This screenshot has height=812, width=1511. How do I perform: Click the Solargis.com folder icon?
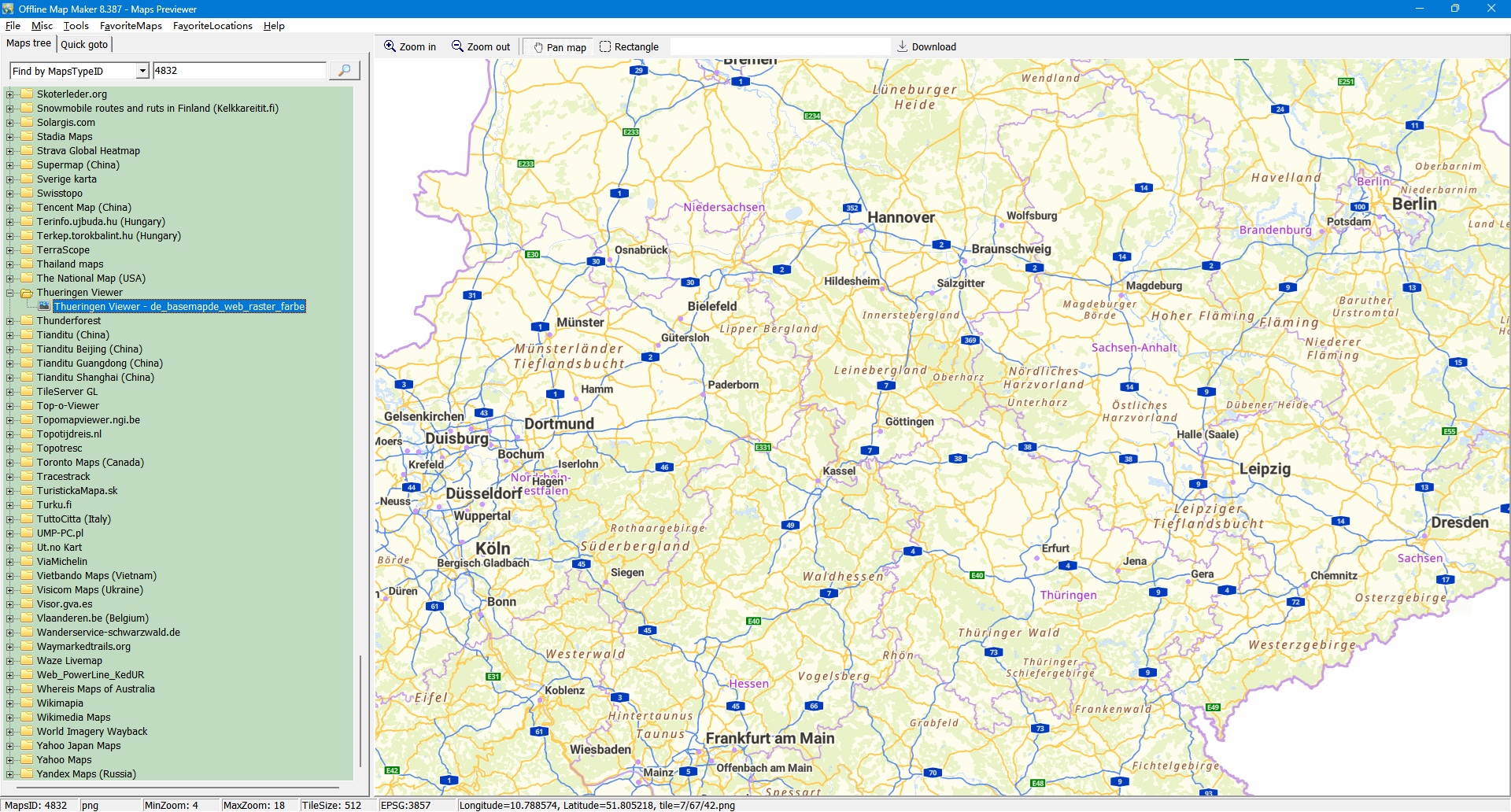pos(27,123)
